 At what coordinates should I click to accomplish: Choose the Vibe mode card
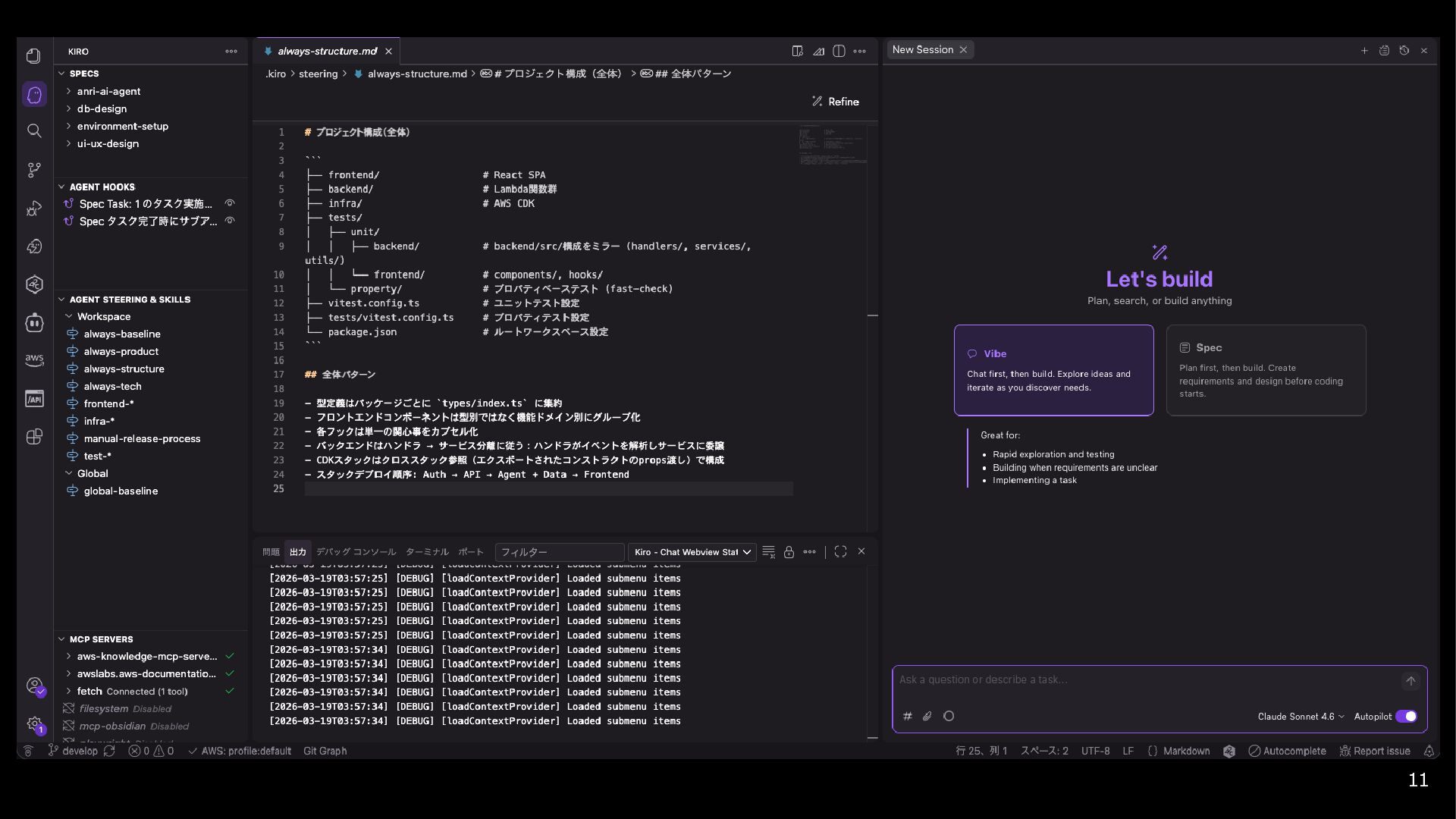[x=1053, y=370]
